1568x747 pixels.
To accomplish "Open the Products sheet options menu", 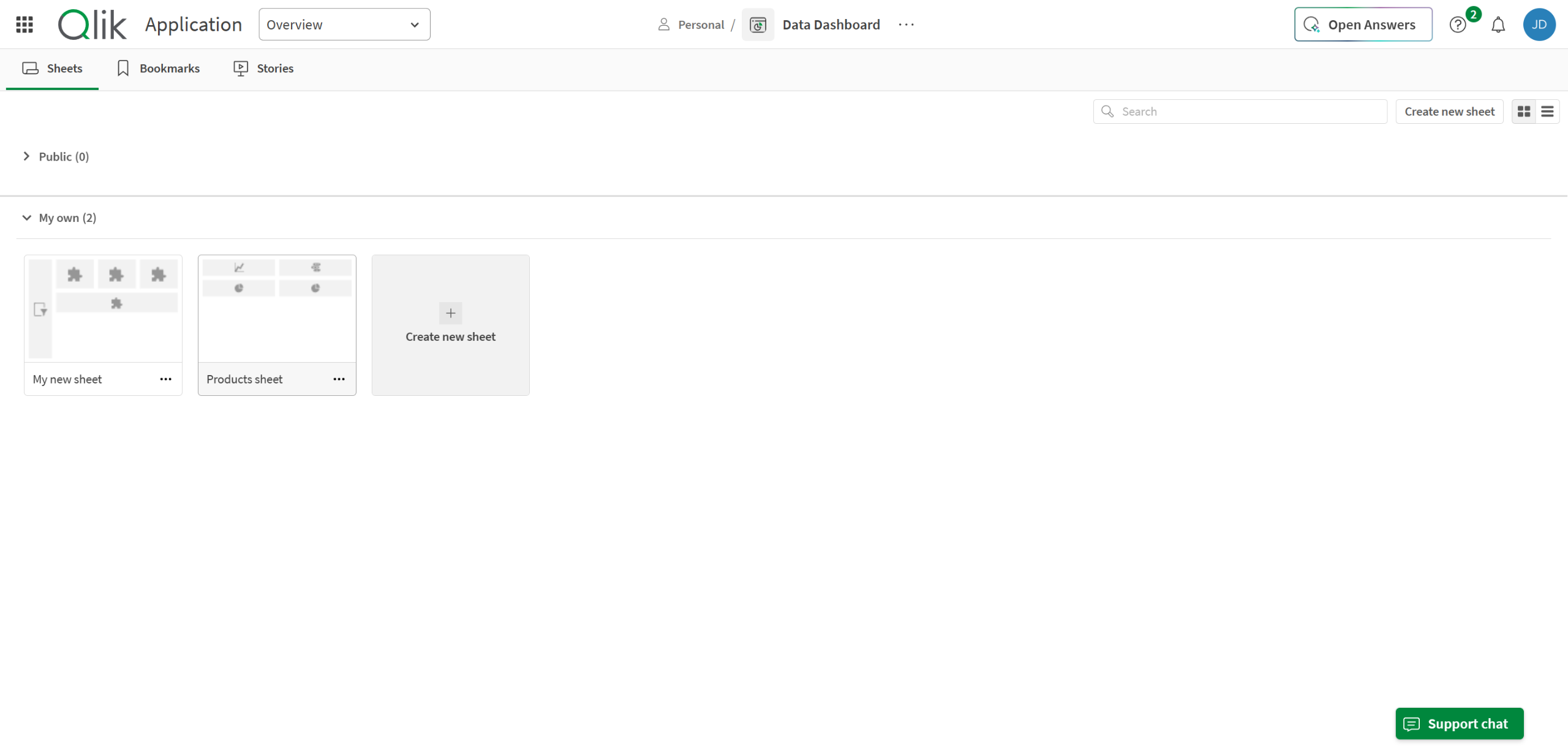I will (339, 379).
